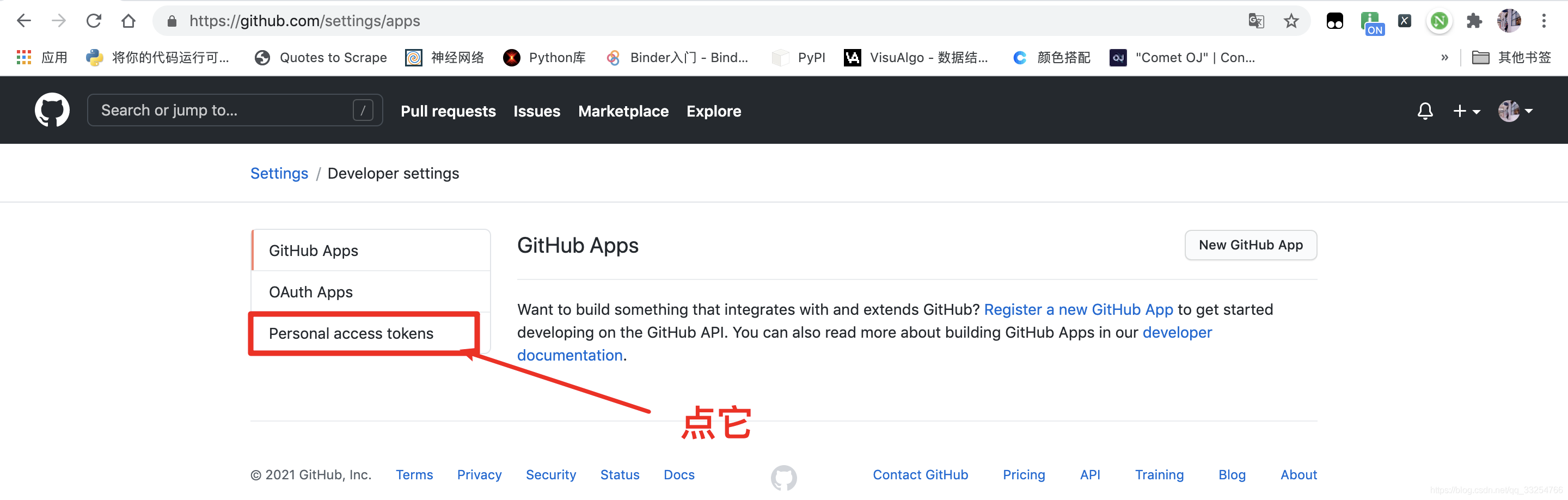Image resolution: width=1568 pixels, height=500 pixels.
Task: Open the 其他书签 bookmarks folder
Action: point(1511,57)
